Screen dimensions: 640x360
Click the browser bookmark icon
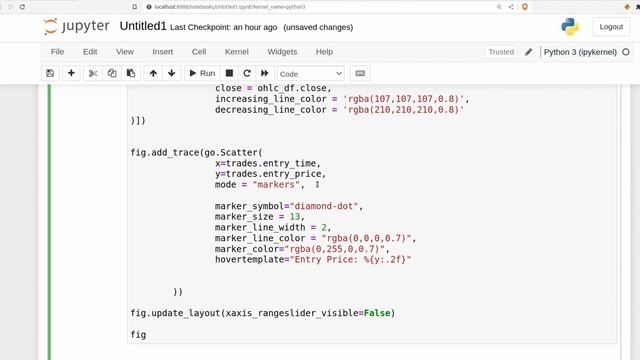pyautogui.click(x=134, y=7)
